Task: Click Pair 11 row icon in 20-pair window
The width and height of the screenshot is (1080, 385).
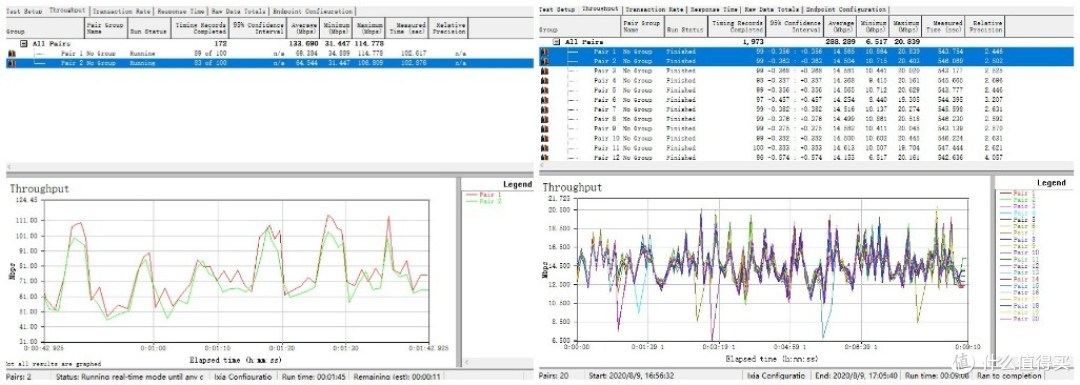Action: (x=544, y=148)
